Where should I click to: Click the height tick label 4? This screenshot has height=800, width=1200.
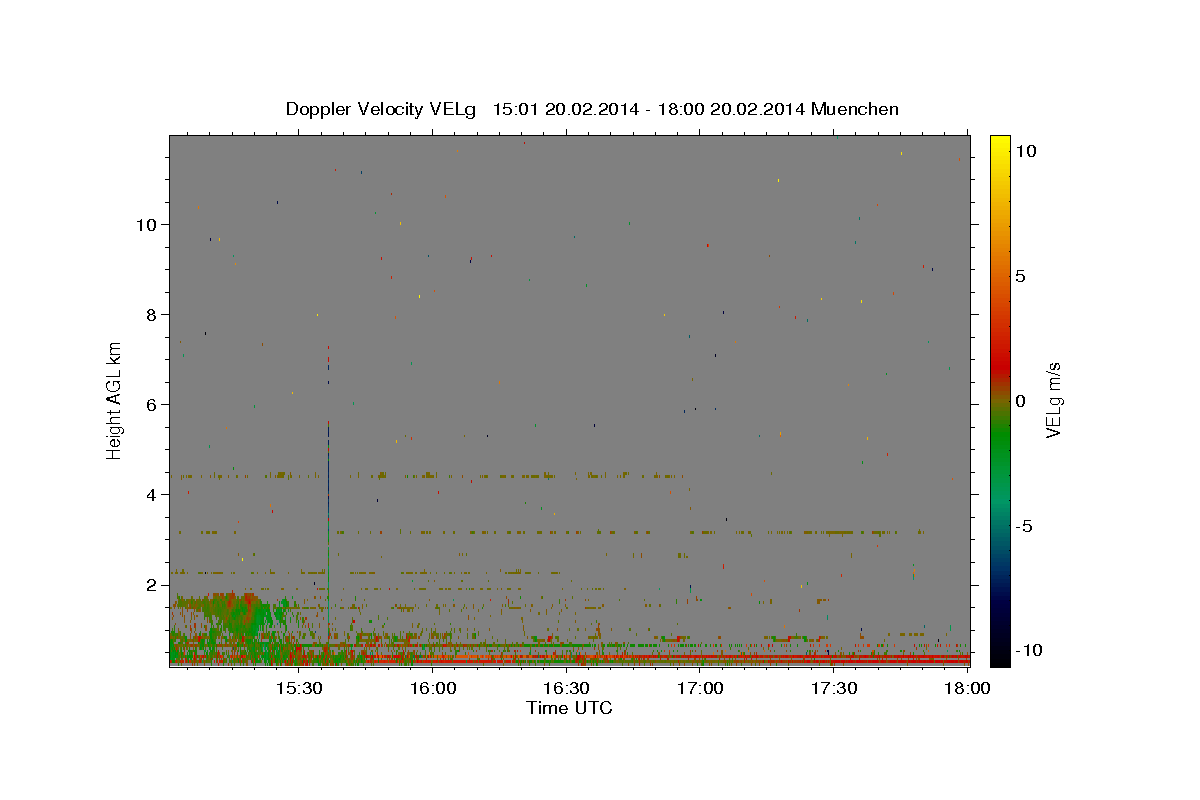coord(152,495)
